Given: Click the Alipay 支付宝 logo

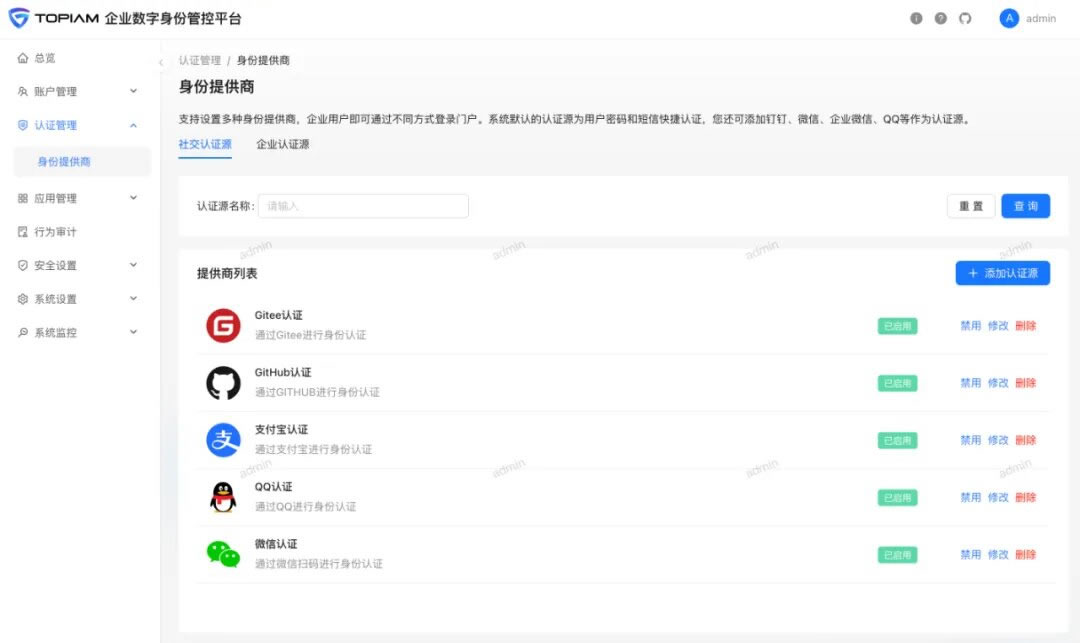Looking at the screenshot, I should click(223, 440).
